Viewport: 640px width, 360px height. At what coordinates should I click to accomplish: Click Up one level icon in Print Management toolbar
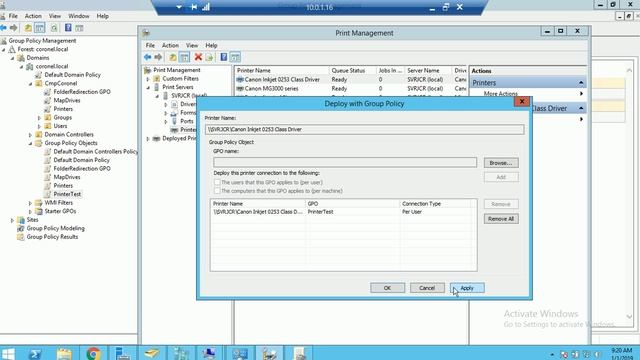tap(173, 57)
